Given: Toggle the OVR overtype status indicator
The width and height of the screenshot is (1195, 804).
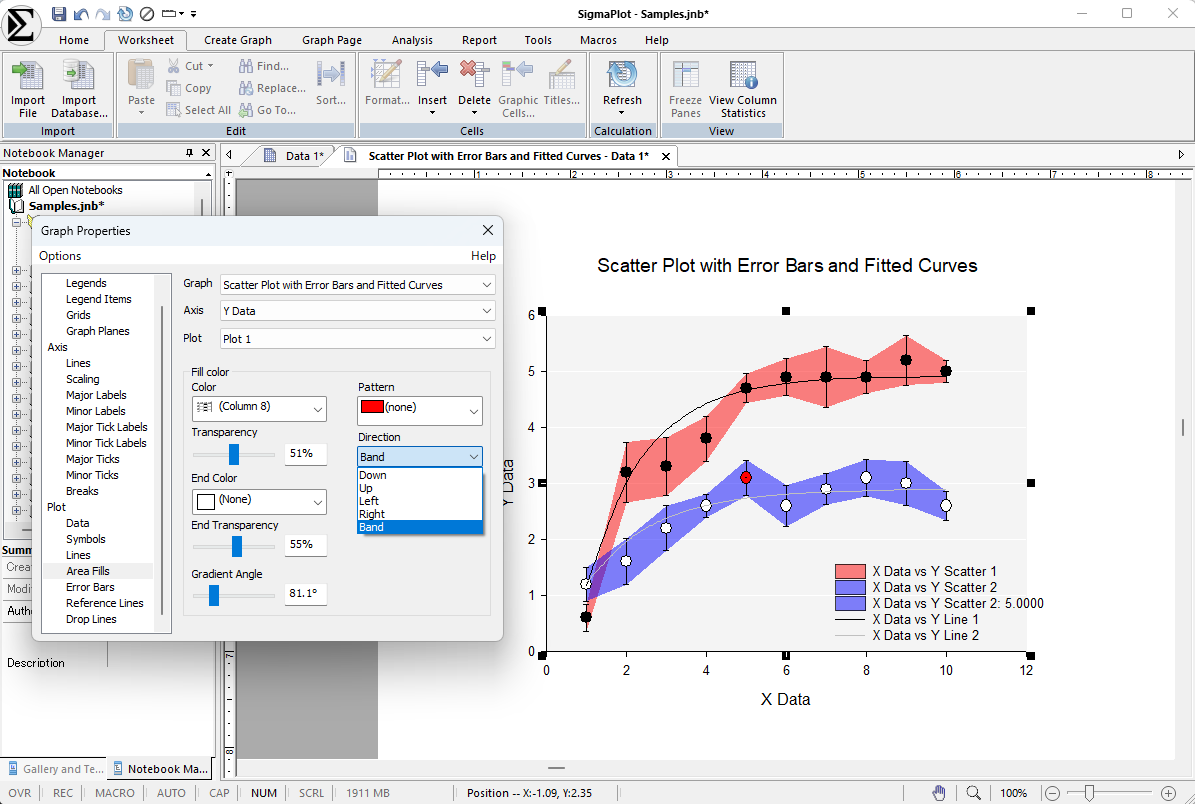Looking at the screenshot, I should tap(20, 793).
